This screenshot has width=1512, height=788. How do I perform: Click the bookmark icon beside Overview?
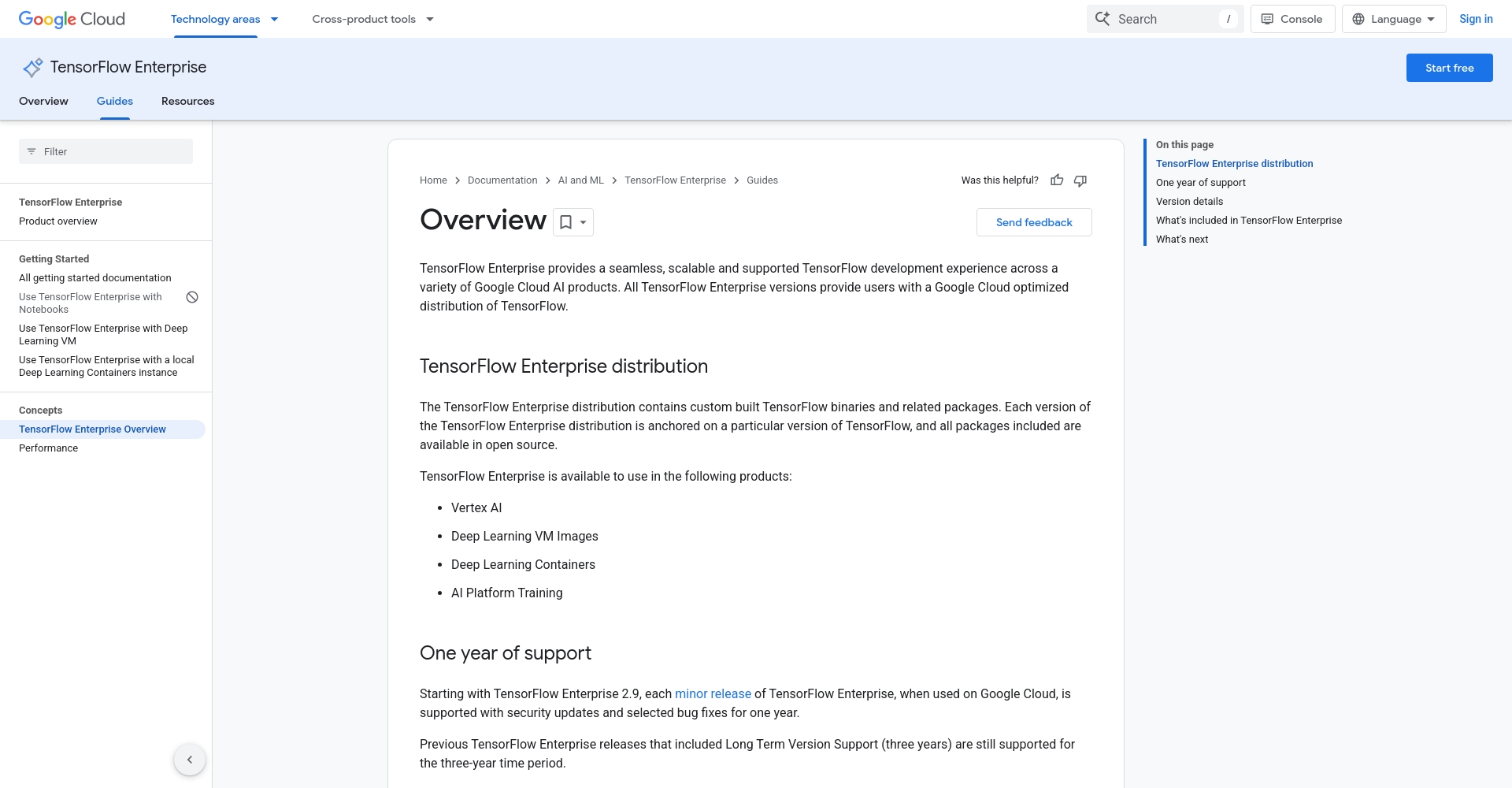[x=565, y=223]
